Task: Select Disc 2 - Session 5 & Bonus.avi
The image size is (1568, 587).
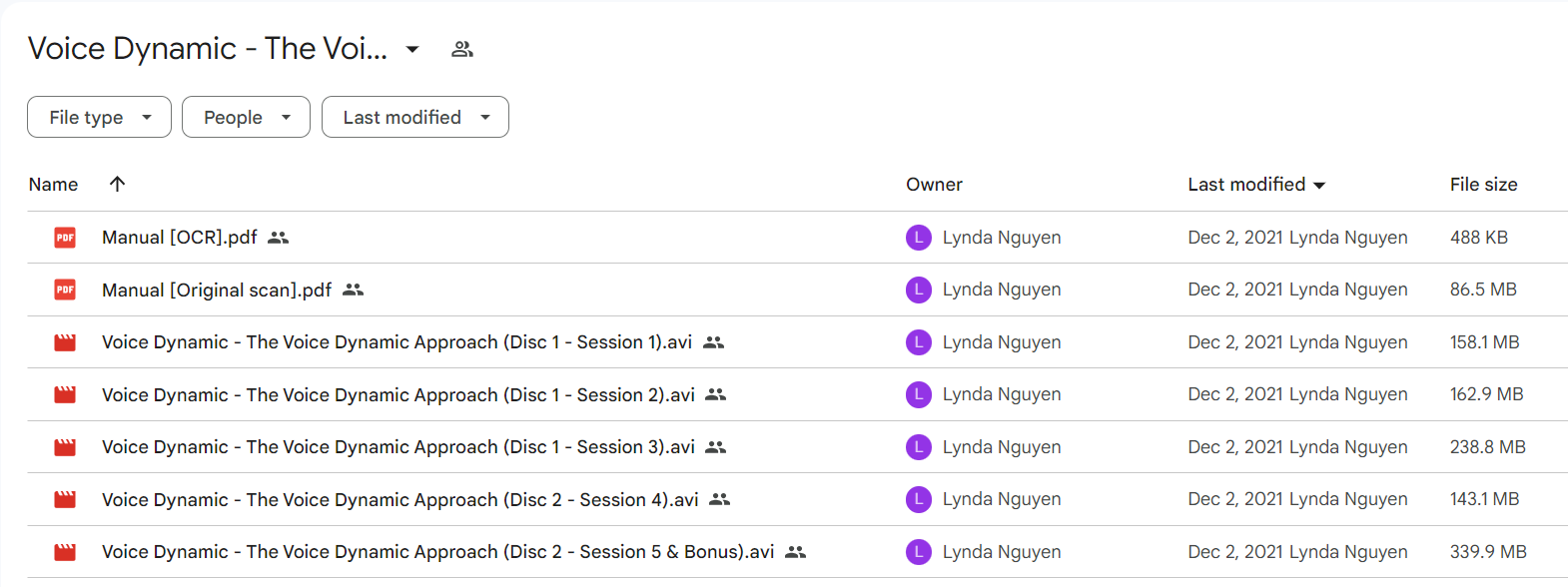Action: pyautogui.click(x=797, y=552)
